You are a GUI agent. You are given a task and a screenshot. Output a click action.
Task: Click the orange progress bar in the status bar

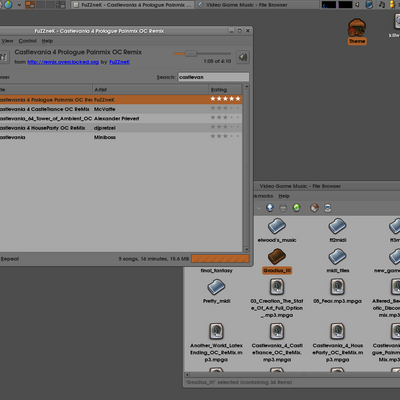(x=220, y=259)
